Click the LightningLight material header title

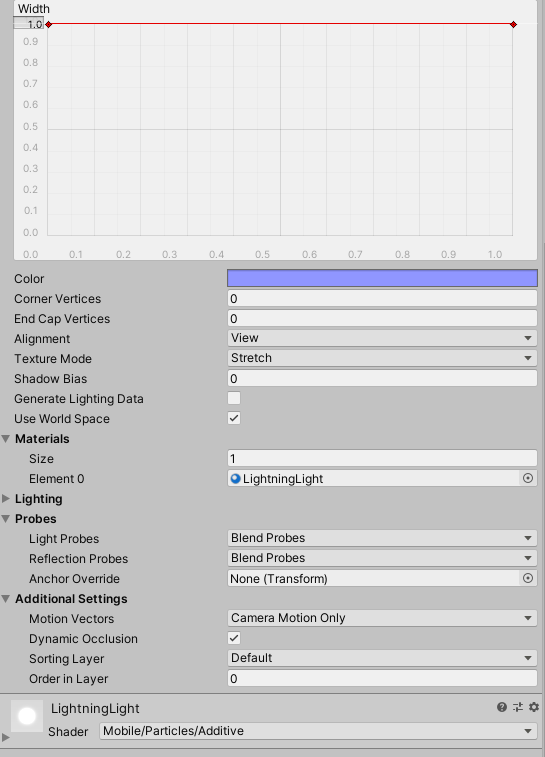tap(95, 708)
